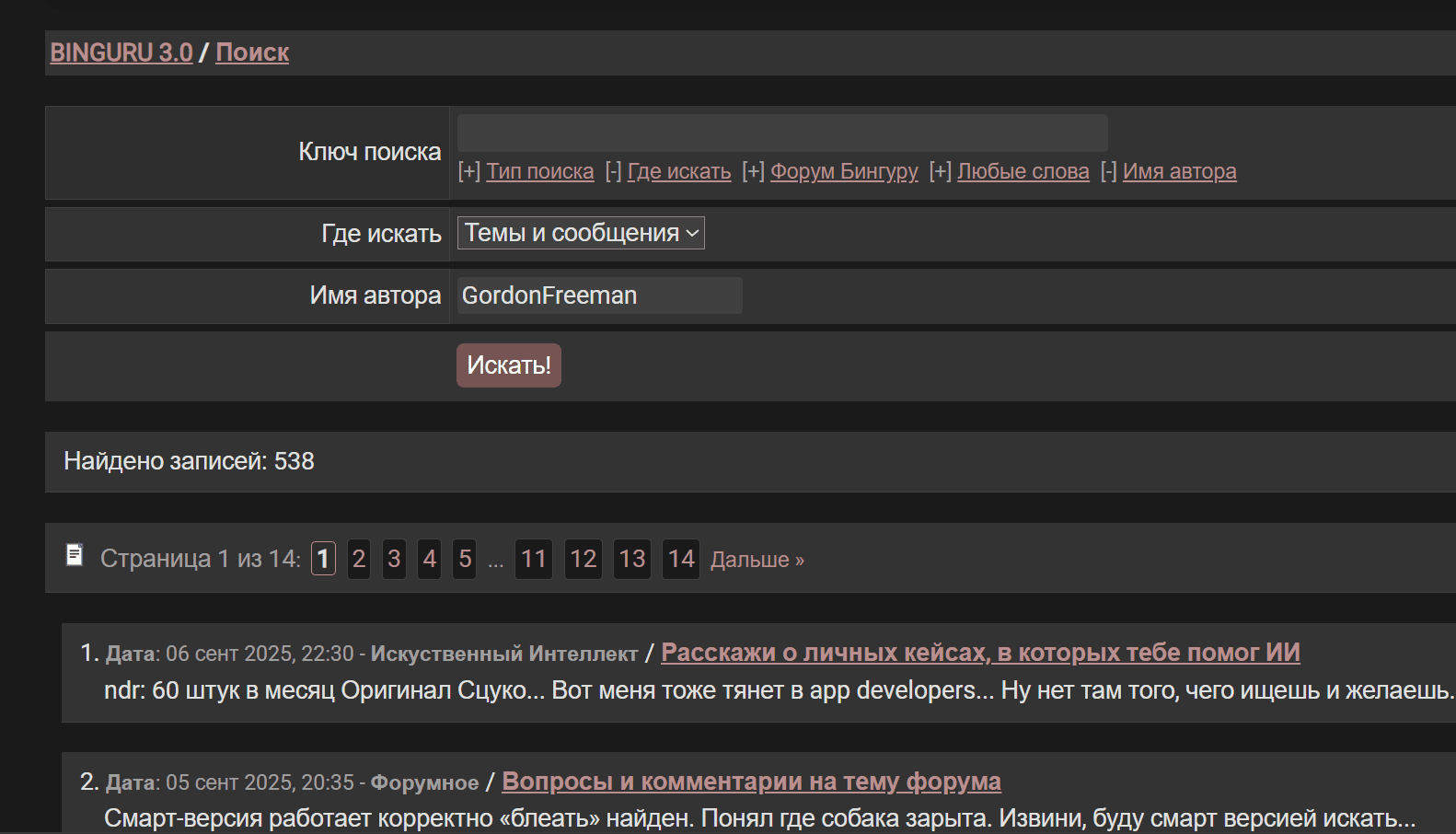This screenshot has width=1456, height=834.
Task: Click the author name field with GordonFreeman
Action: click(x=599, y=295)
